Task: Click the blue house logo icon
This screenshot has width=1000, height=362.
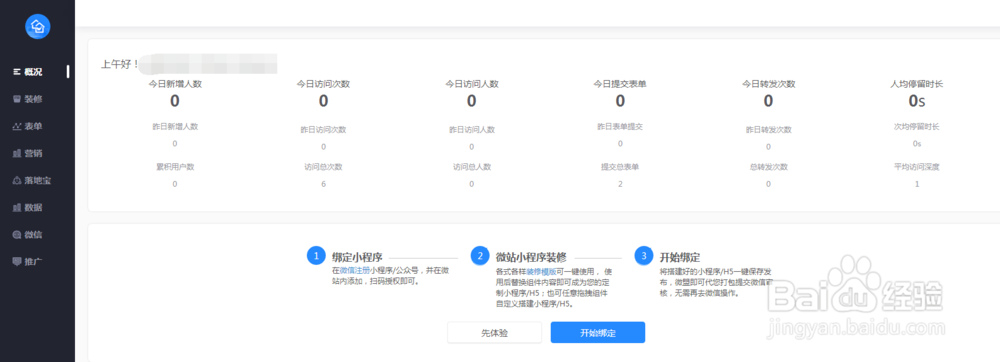Action: [x=38, y=26]
